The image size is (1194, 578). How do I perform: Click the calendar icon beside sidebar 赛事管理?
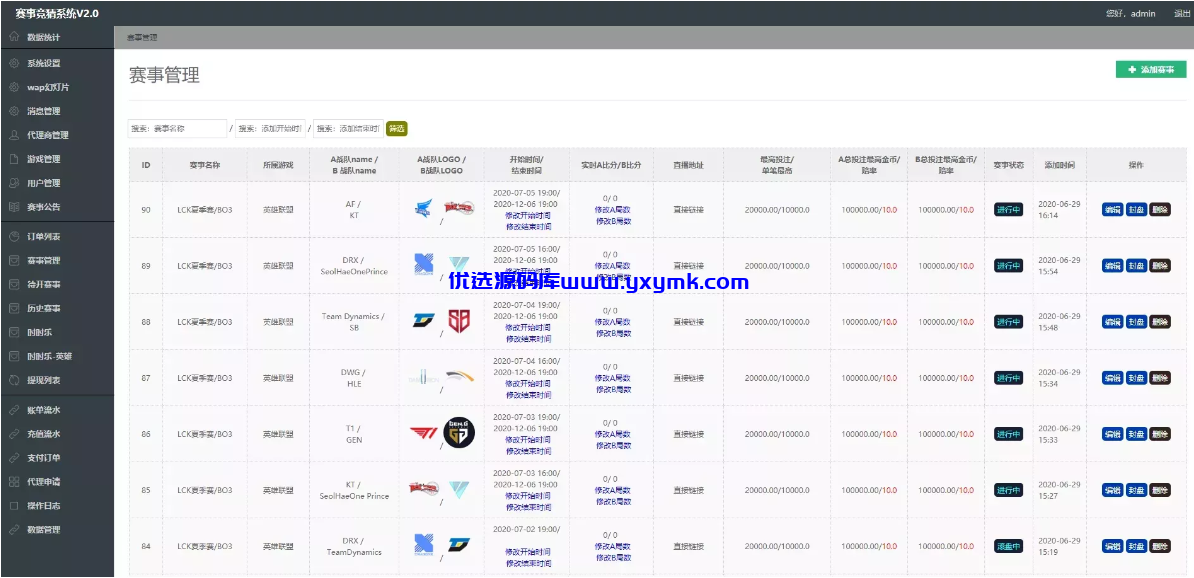click(14, 260)
